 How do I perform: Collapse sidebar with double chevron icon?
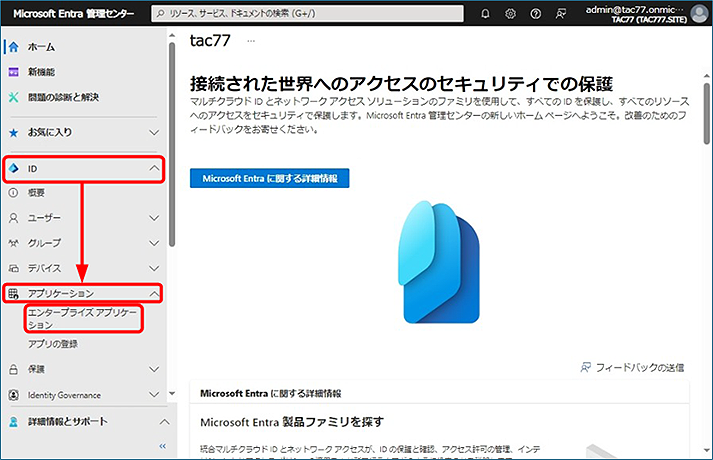pos(163,446)
